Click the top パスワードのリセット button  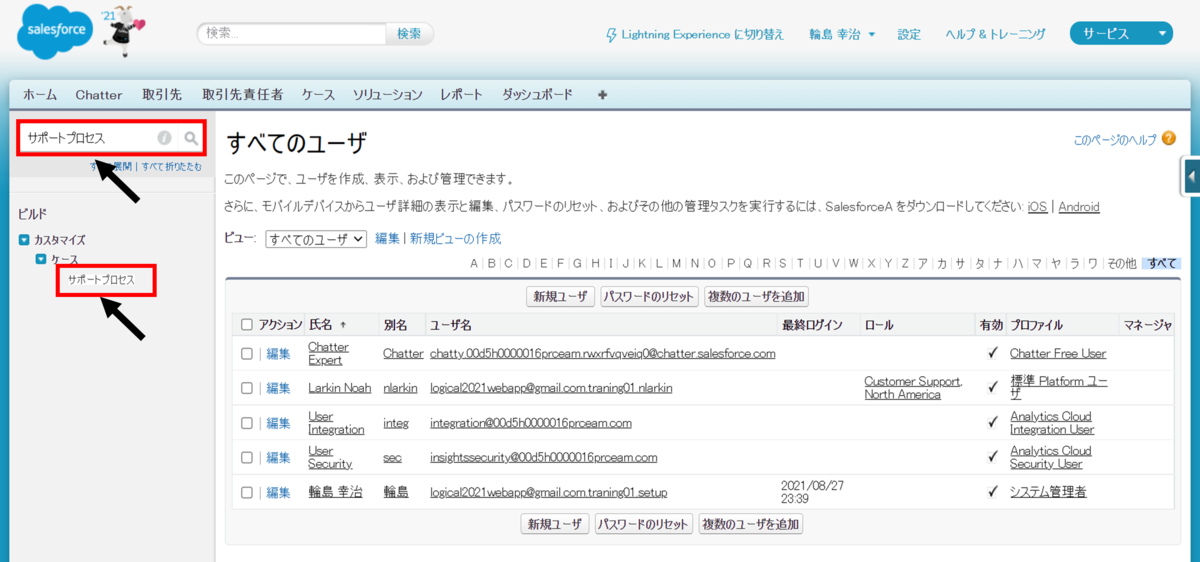[x=650, y=297]
